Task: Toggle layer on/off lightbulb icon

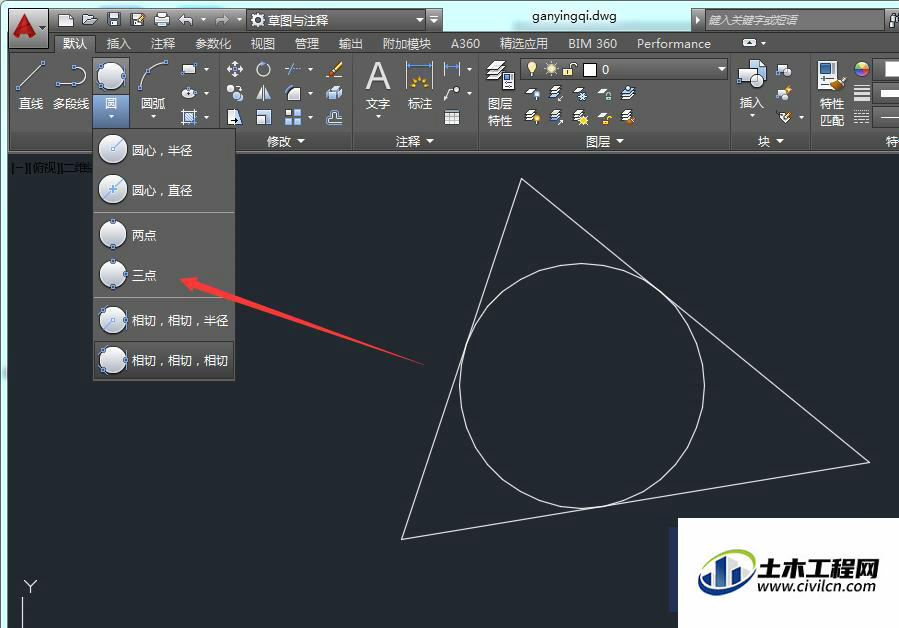Action: pos(532,69)
